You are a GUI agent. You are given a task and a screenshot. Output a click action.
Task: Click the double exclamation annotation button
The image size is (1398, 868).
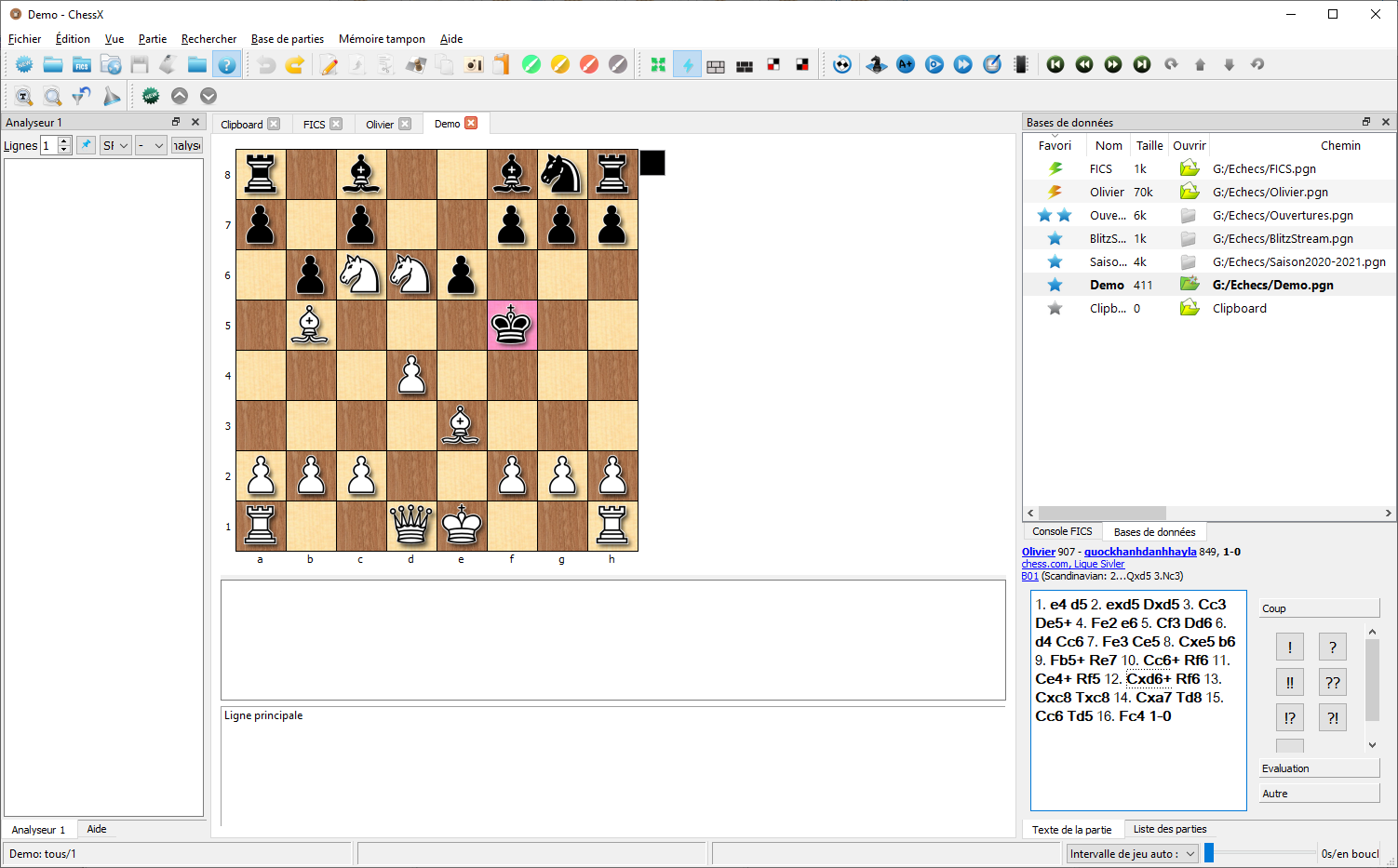[x=1289, y=682]
